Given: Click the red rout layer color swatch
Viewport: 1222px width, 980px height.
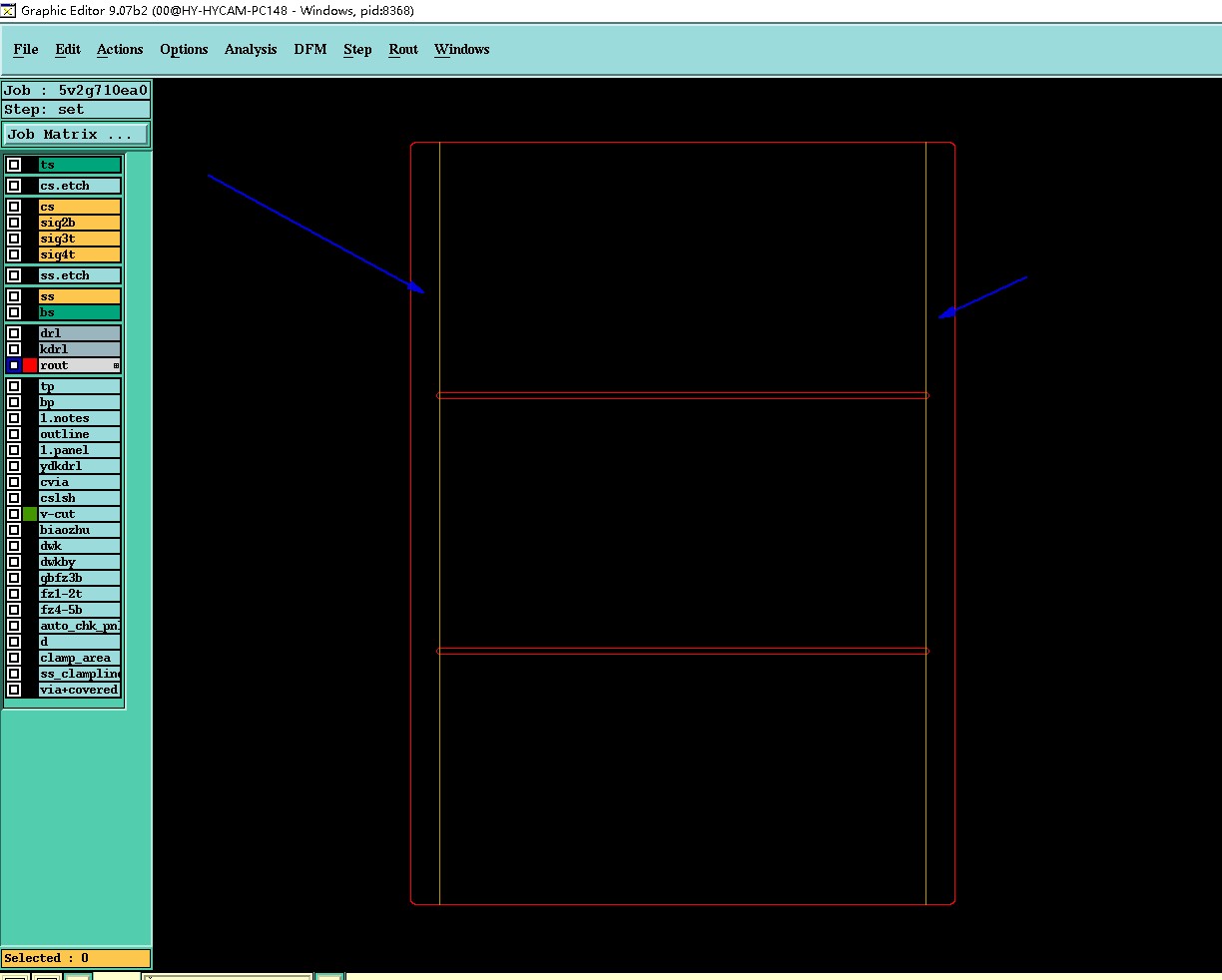Looking at the screenshot, I should [x=30, y=365].
